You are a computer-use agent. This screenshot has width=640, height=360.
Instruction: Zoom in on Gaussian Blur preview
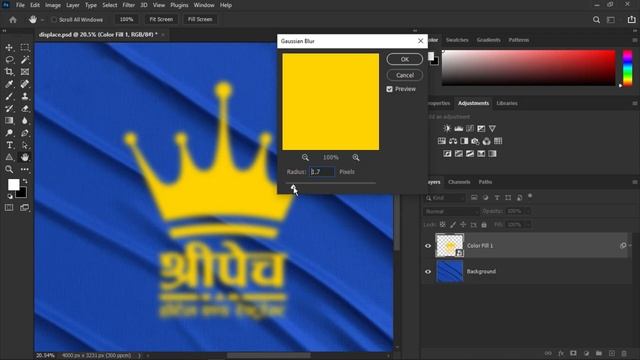tap(356, 158)
